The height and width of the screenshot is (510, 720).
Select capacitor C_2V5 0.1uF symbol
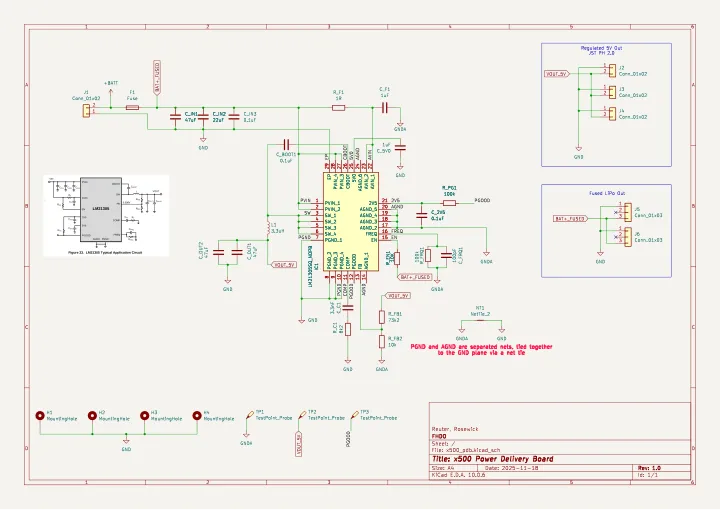coord(422,215)
